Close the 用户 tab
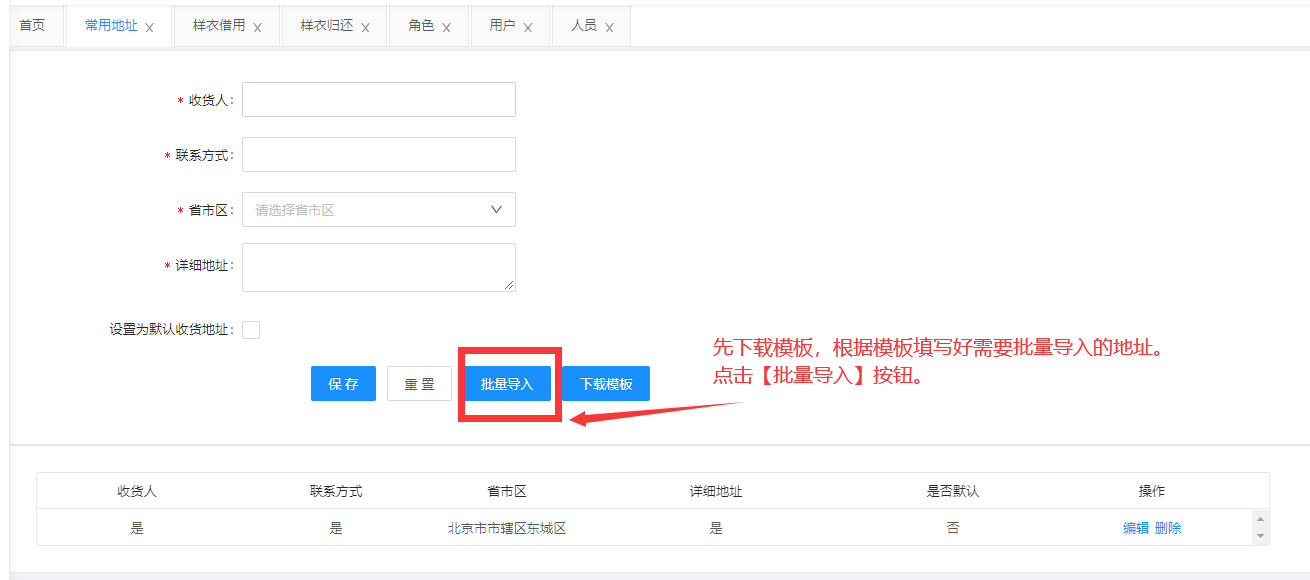1310x580 pixels. click(528, 28)
